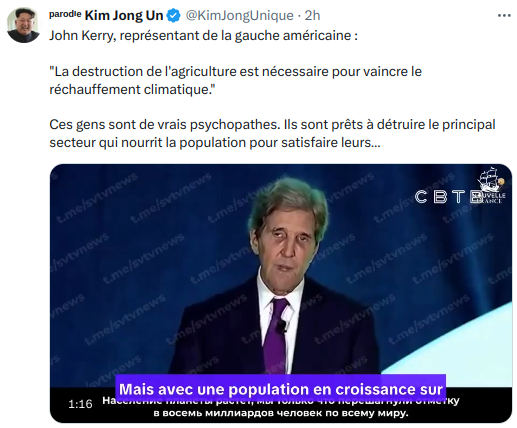This screenshot has width=517, height=428.
Task: Select the purple French subtitle banner
Action: click(x=281, y=389)
